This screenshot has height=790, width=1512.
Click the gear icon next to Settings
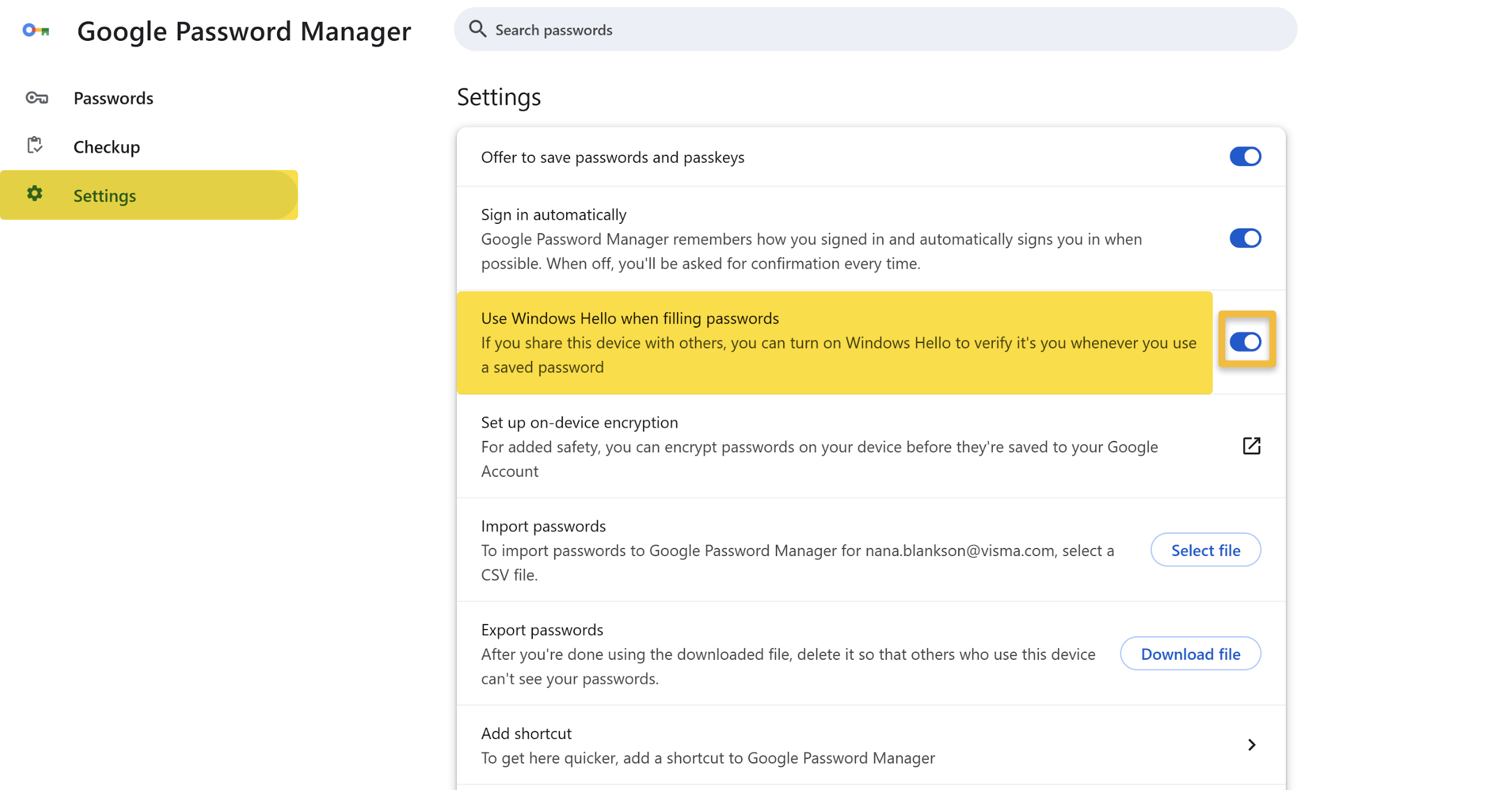(x=35, y=195)
